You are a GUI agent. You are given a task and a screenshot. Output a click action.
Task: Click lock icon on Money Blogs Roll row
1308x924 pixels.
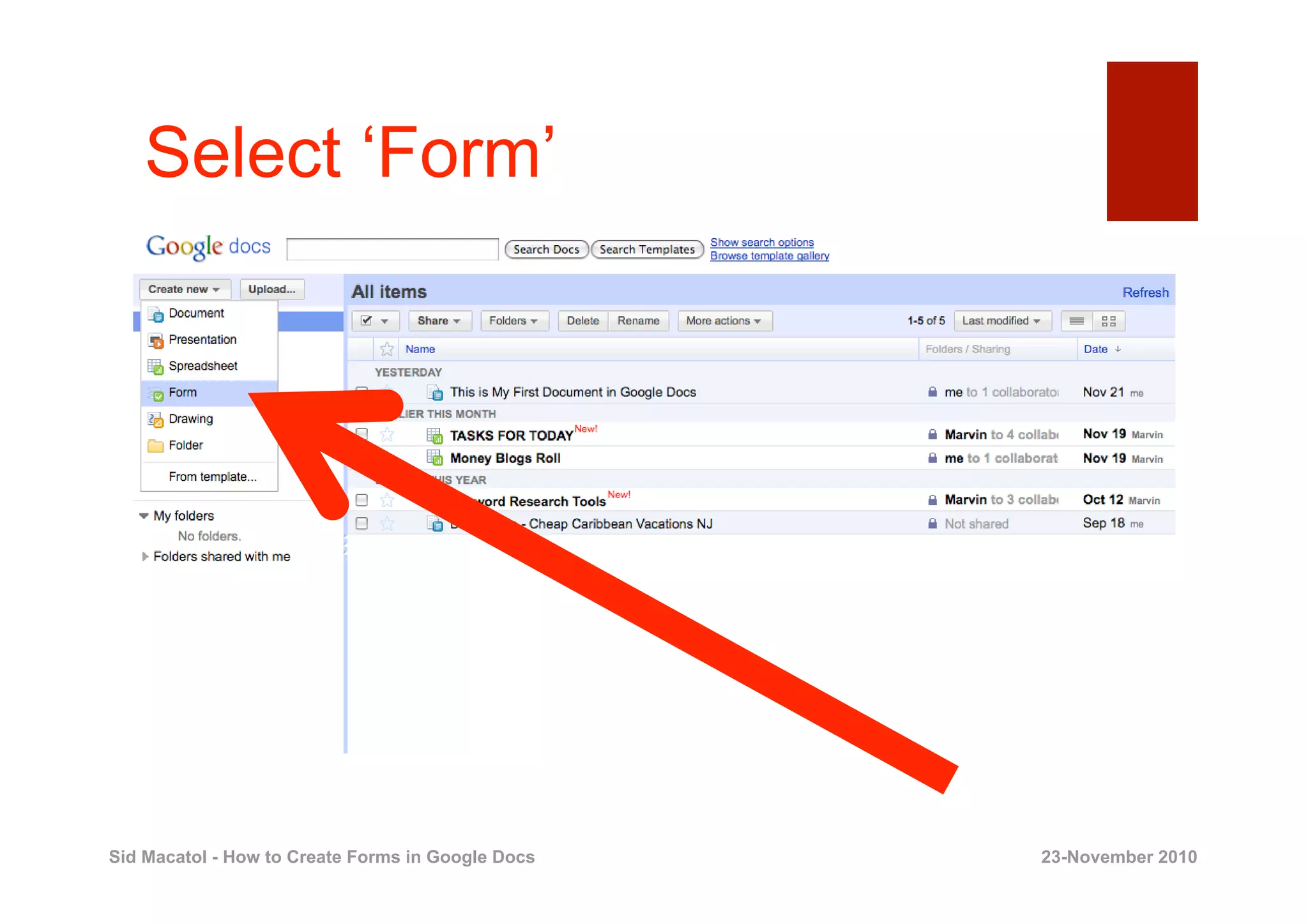coord(932,458)
